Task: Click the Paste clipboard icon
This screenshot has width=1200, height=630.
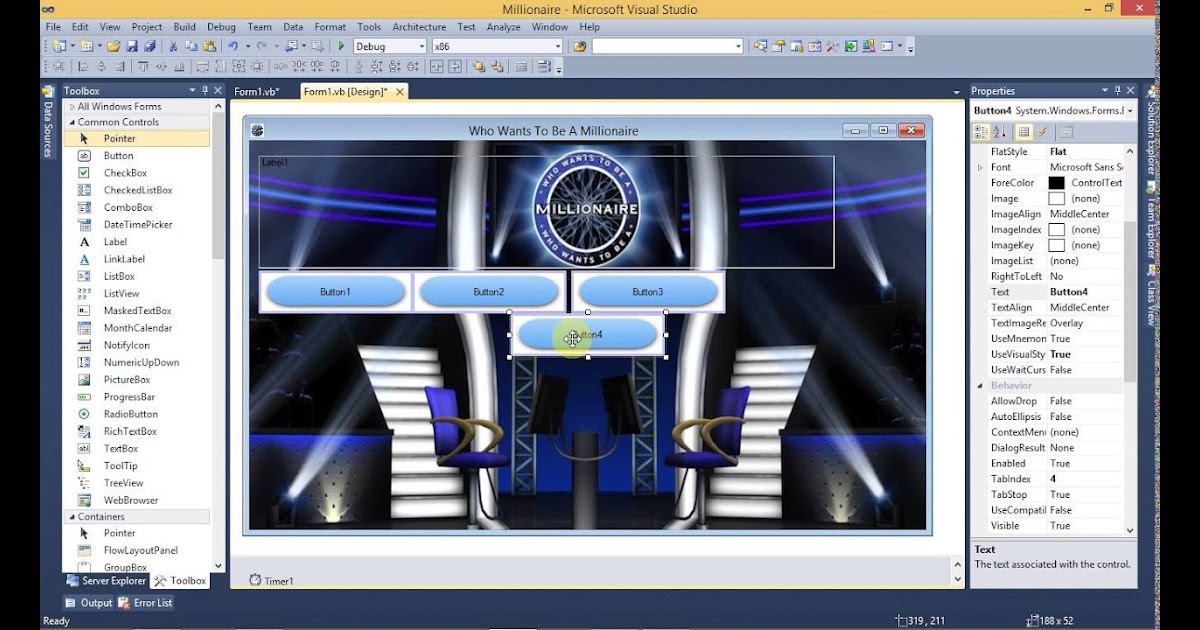Action: (209, 46)
